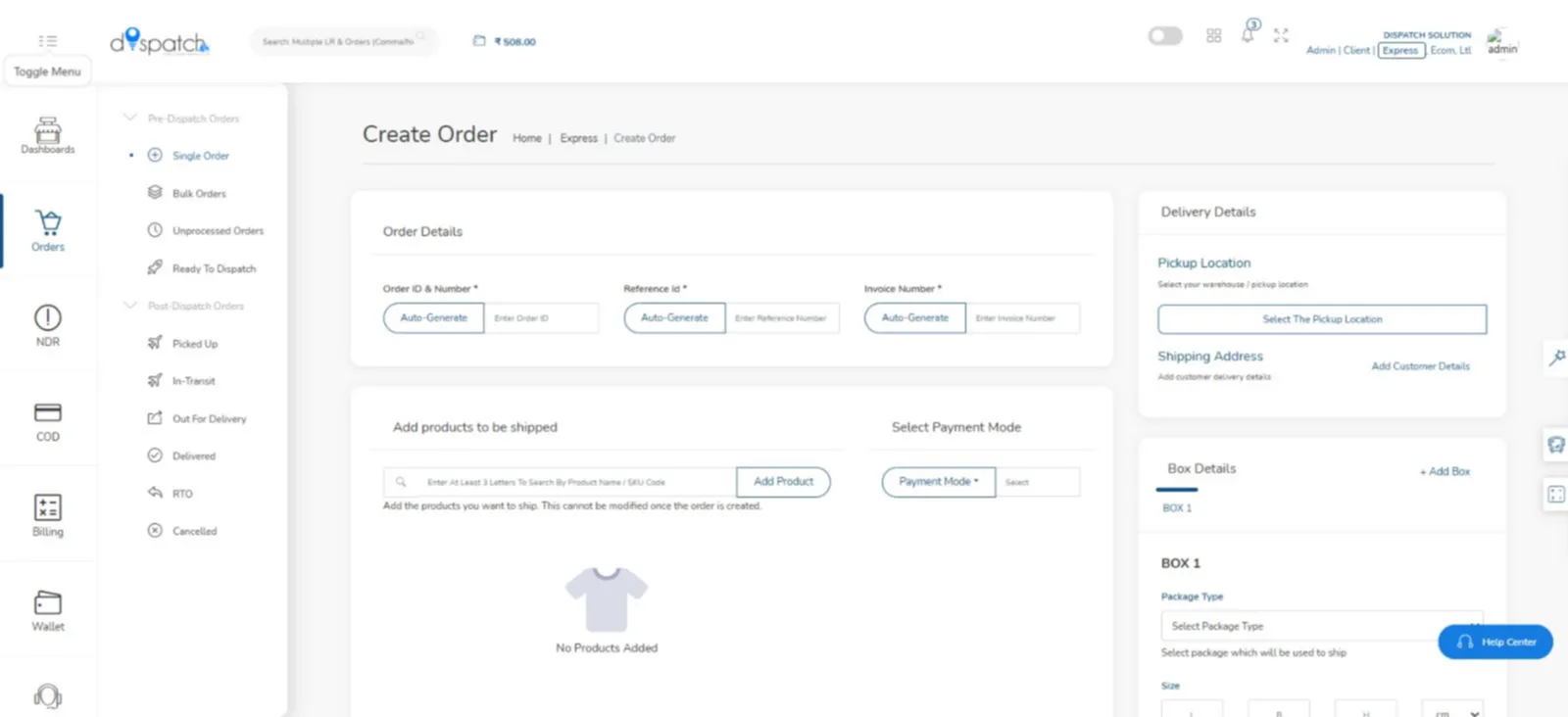Select the BOX 1 tab

pyautogui.click(x=1177, y=508)
